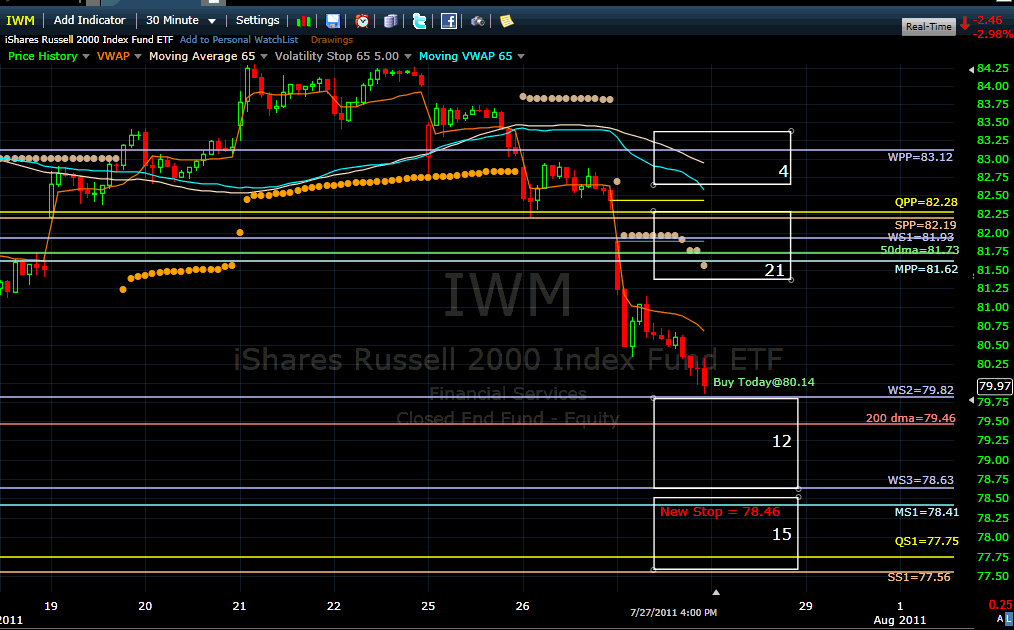Click the QPP=82.28 pivot label

[x=925, y=202]
